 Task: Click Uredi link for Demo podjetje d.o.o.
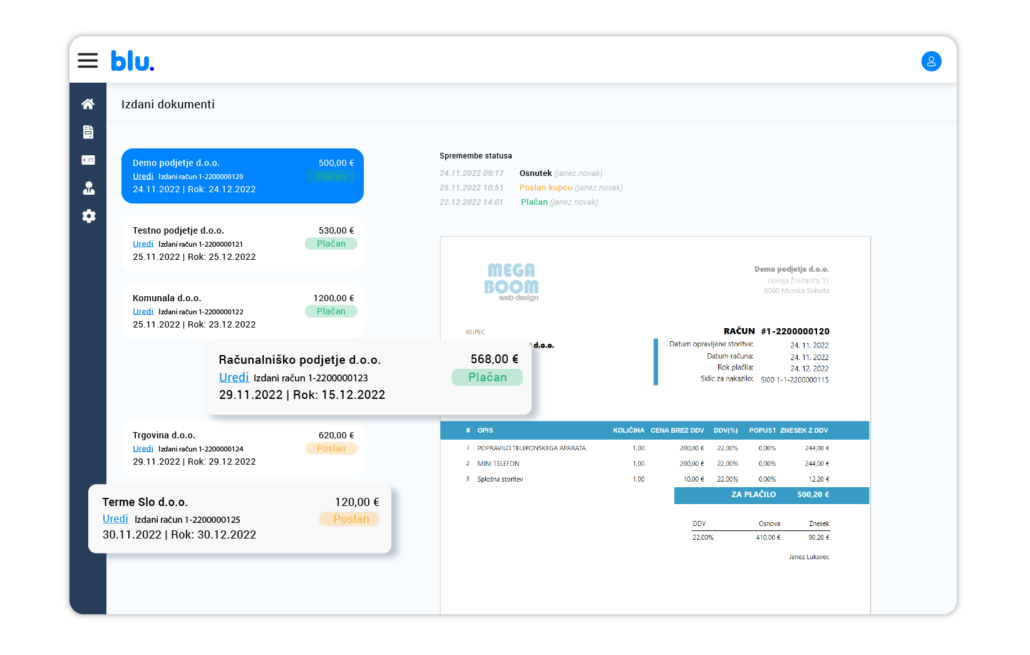pos(143,176)
